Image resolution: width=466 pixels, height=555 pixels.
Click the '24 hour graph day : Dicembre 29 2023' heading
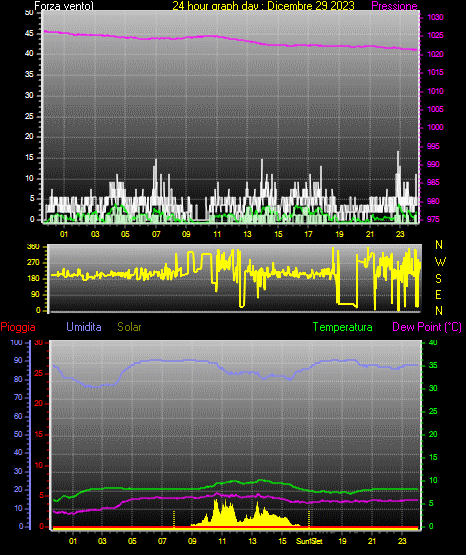click(263, 6)
